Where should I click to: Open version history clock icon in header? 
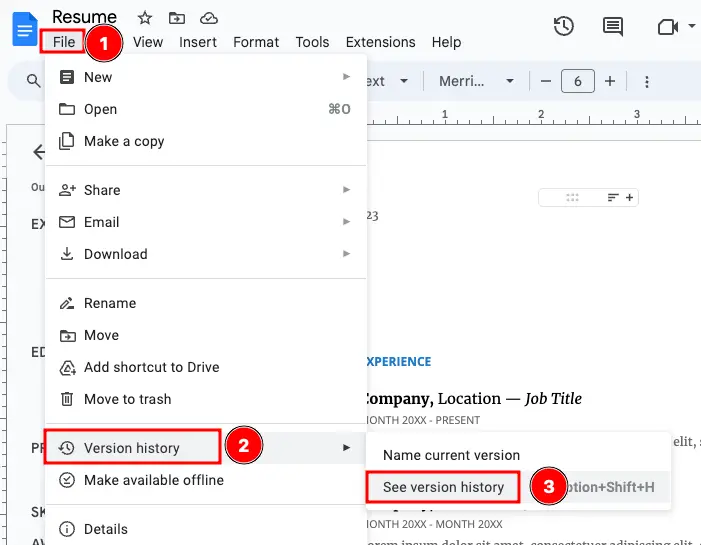coord(563,25)
